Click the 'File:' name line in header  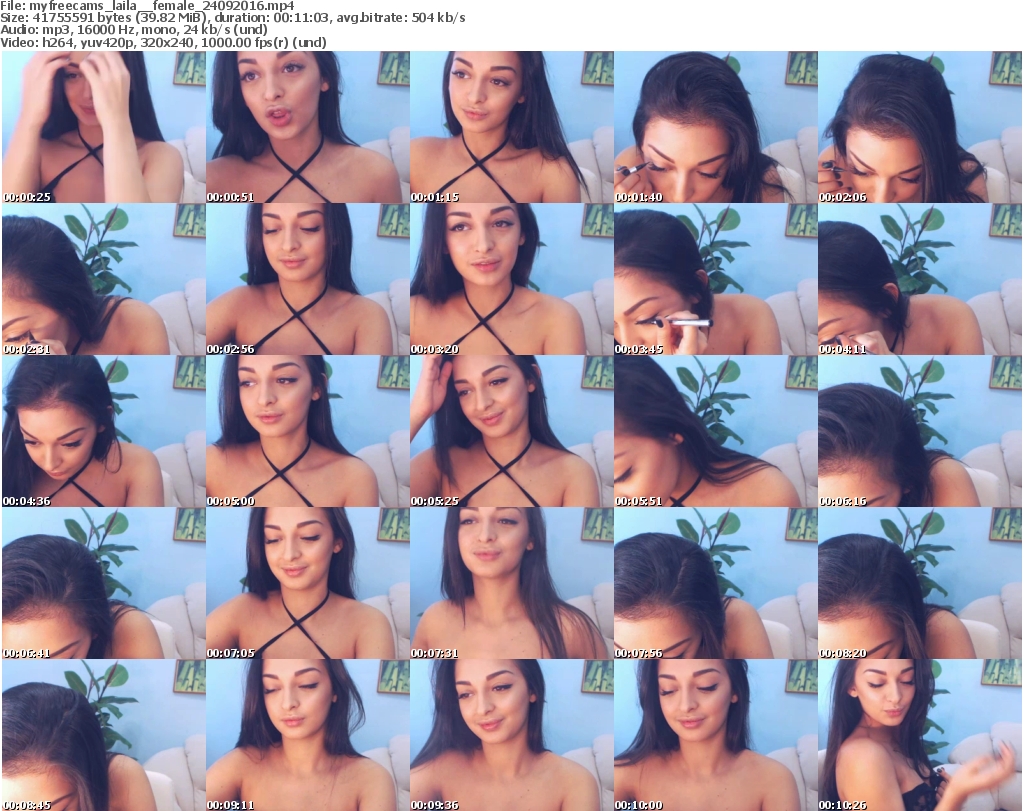pyautogui.click(x=148, y=7)
